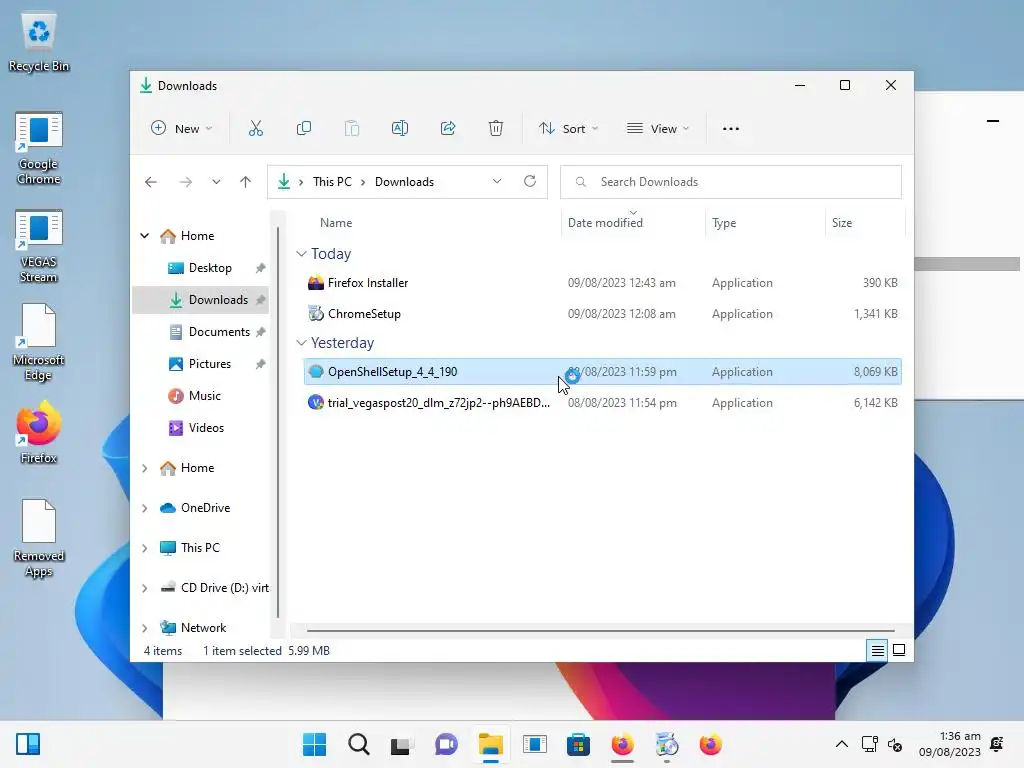Open recent locations dropdown chevron
1024x768 pixels.
click(x=216, y=182)
